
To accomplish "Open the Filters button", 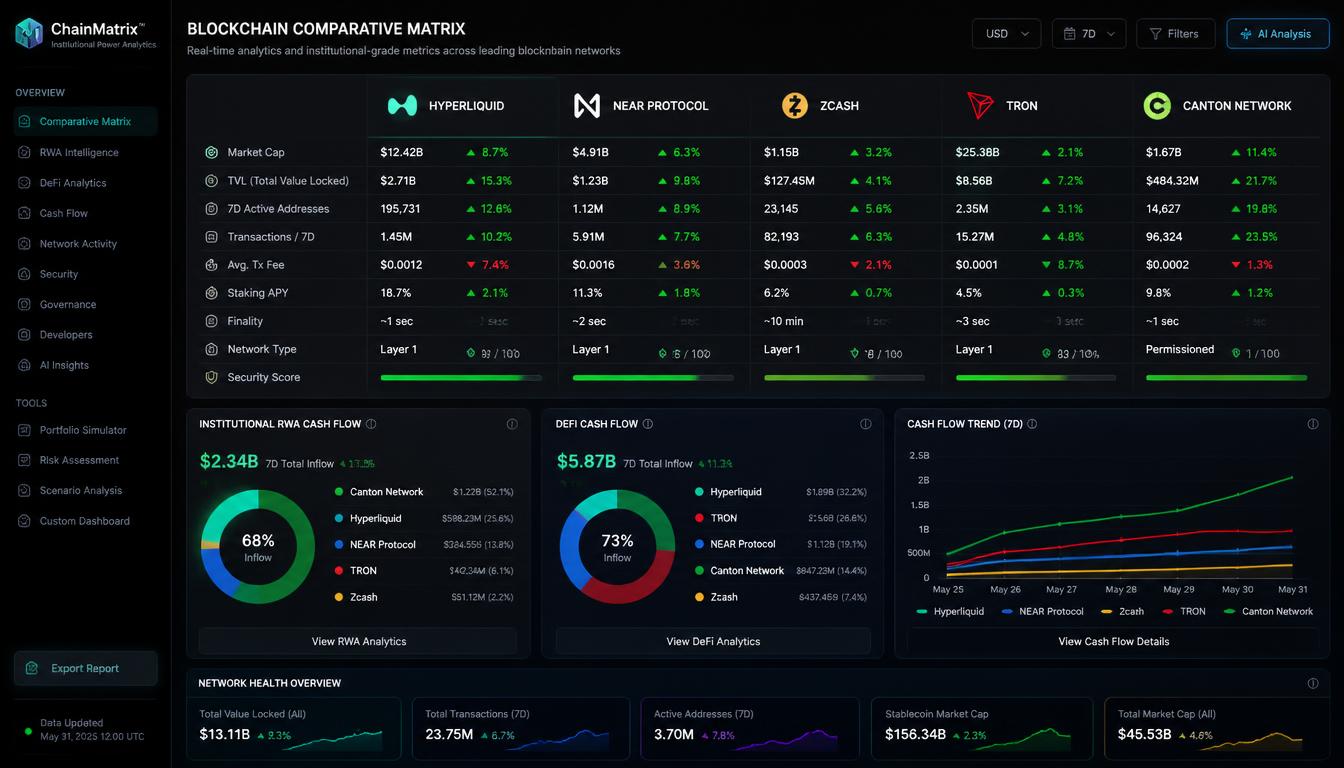I will pos(1175,33).
